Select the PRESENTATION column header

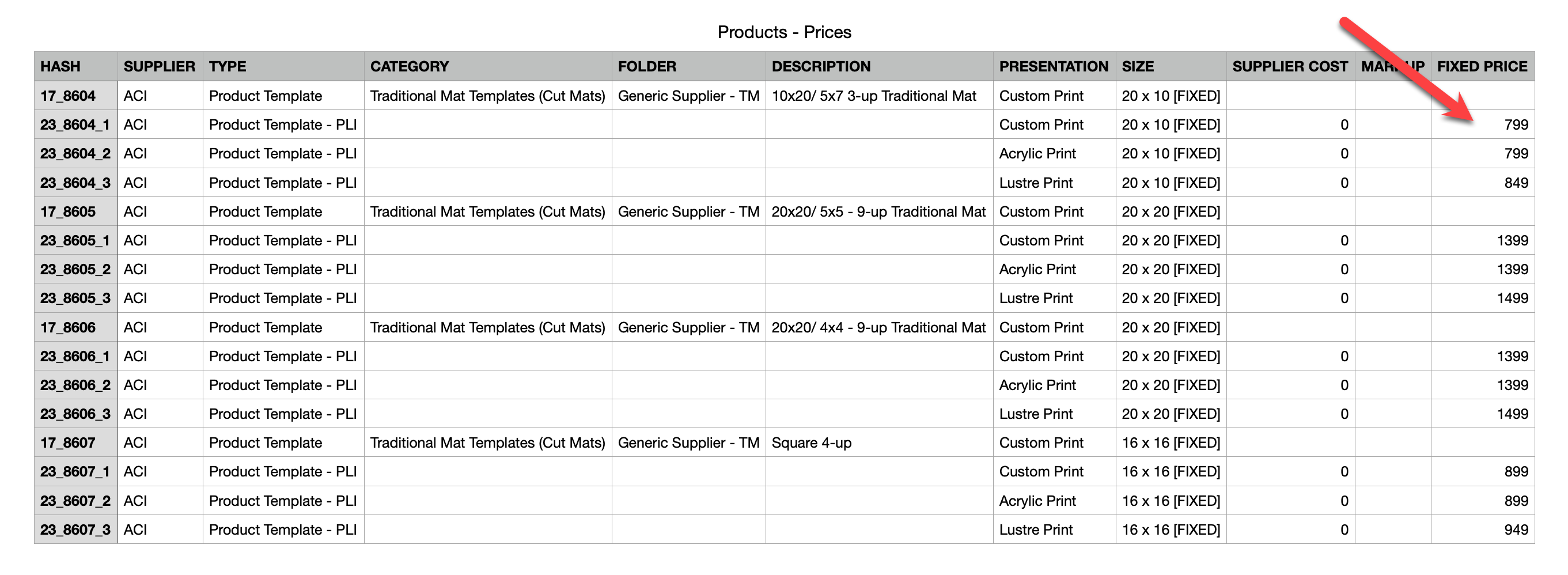pyautogui.click(x=1053, y=66)
